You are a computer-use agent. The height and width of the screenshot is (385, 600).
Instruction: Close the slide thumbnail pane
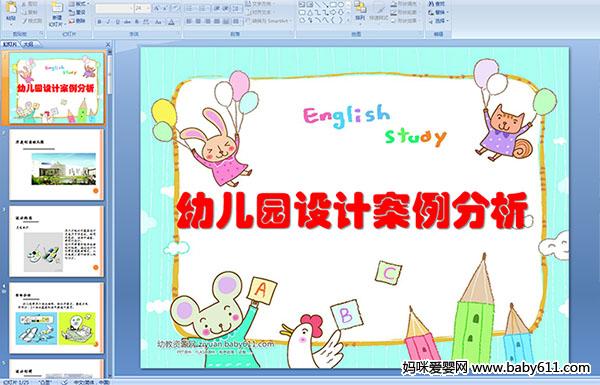pyautogui.click(x=108, y=44)
